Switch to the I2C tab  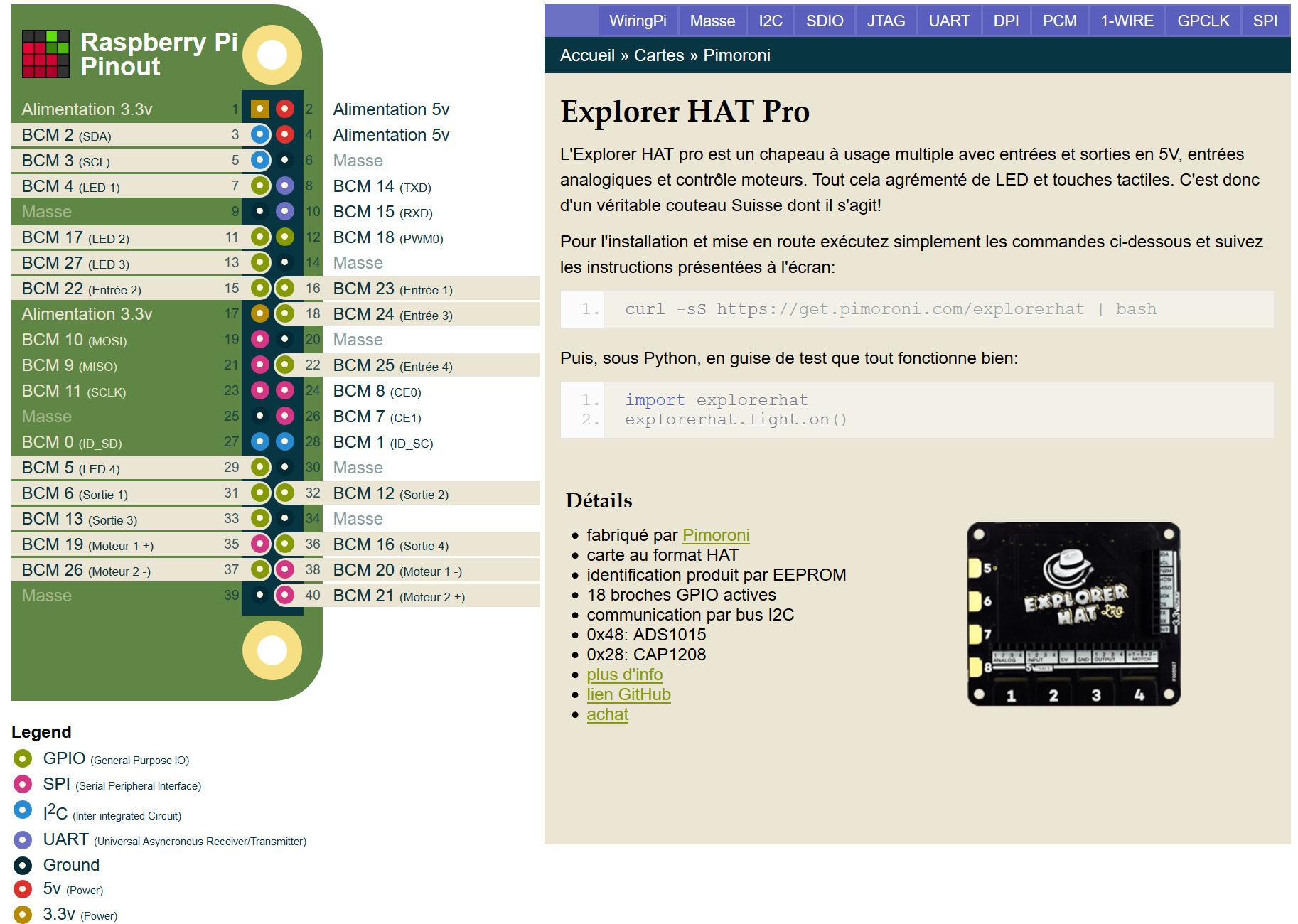(771, 21)
